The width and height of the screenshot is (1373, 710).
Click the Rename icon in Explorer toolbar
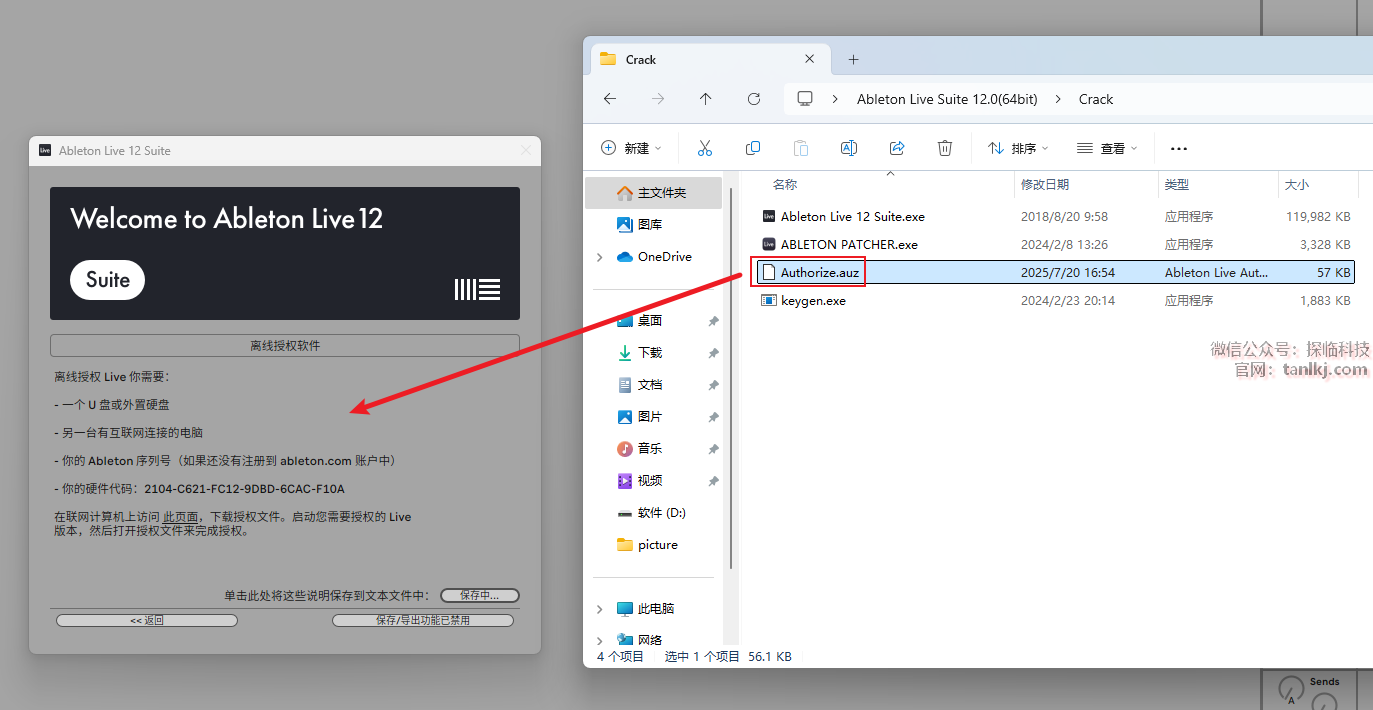pos(849,148)
